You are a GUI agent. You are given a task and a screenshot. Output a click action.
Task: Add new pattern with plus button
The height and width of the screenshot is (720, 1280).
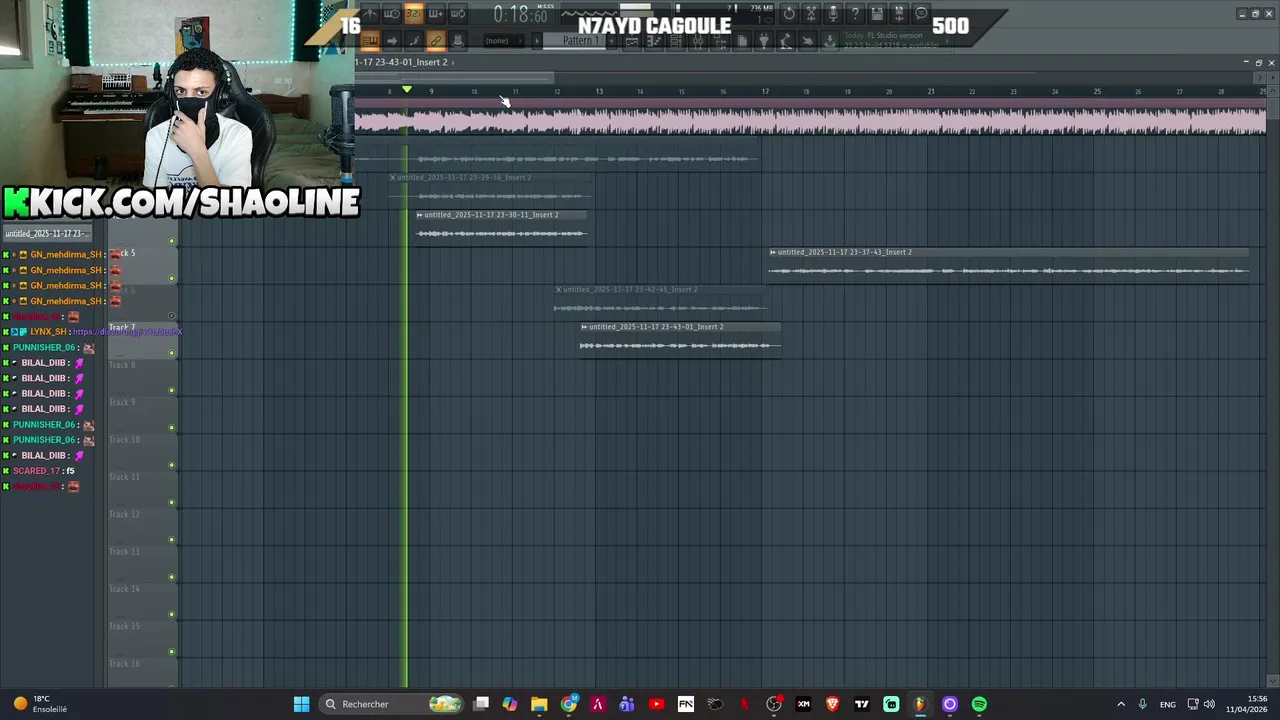[611, 41]
